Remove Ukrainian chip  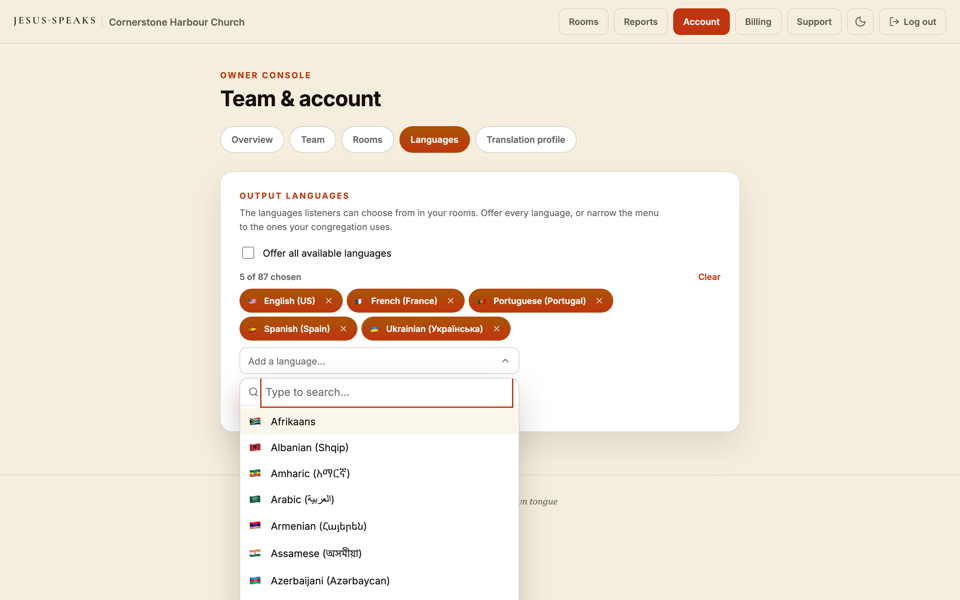pyautogui.click(x=497, y=329)
